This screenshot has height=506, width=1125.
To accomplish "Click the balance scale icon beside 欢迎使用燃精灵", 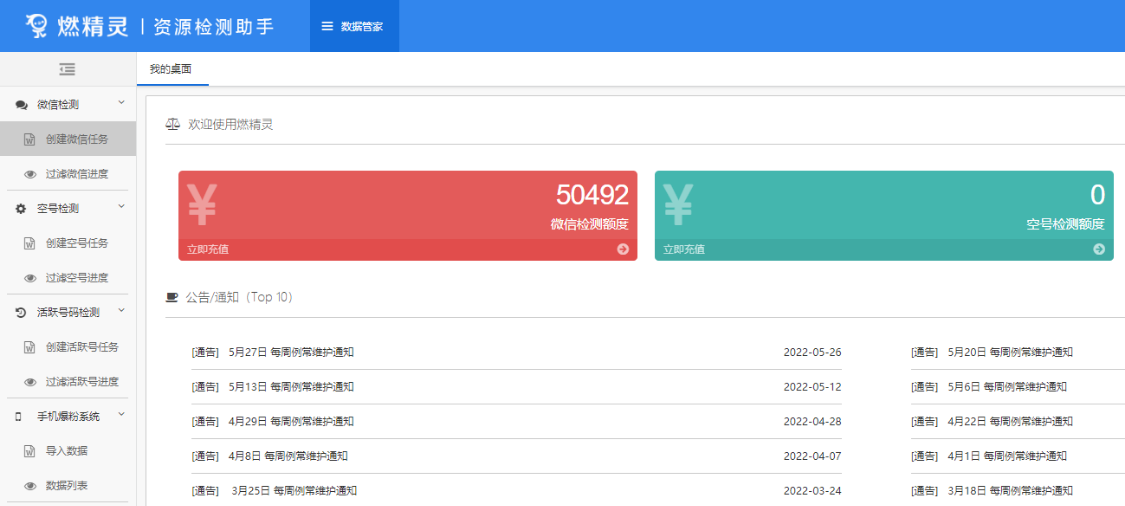I will tap(172, 125).
